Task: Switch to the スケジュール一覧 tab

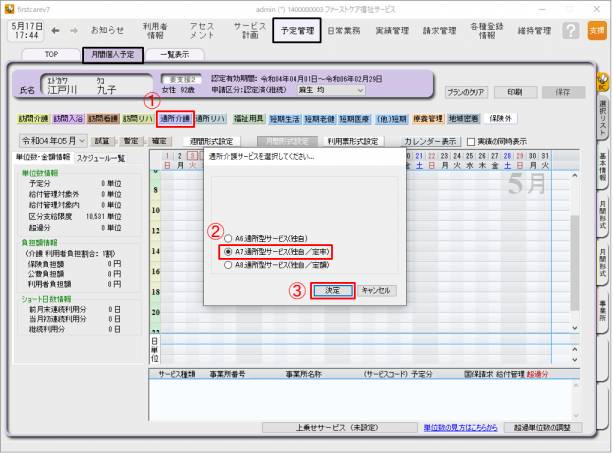Action: tap(100, 158)
